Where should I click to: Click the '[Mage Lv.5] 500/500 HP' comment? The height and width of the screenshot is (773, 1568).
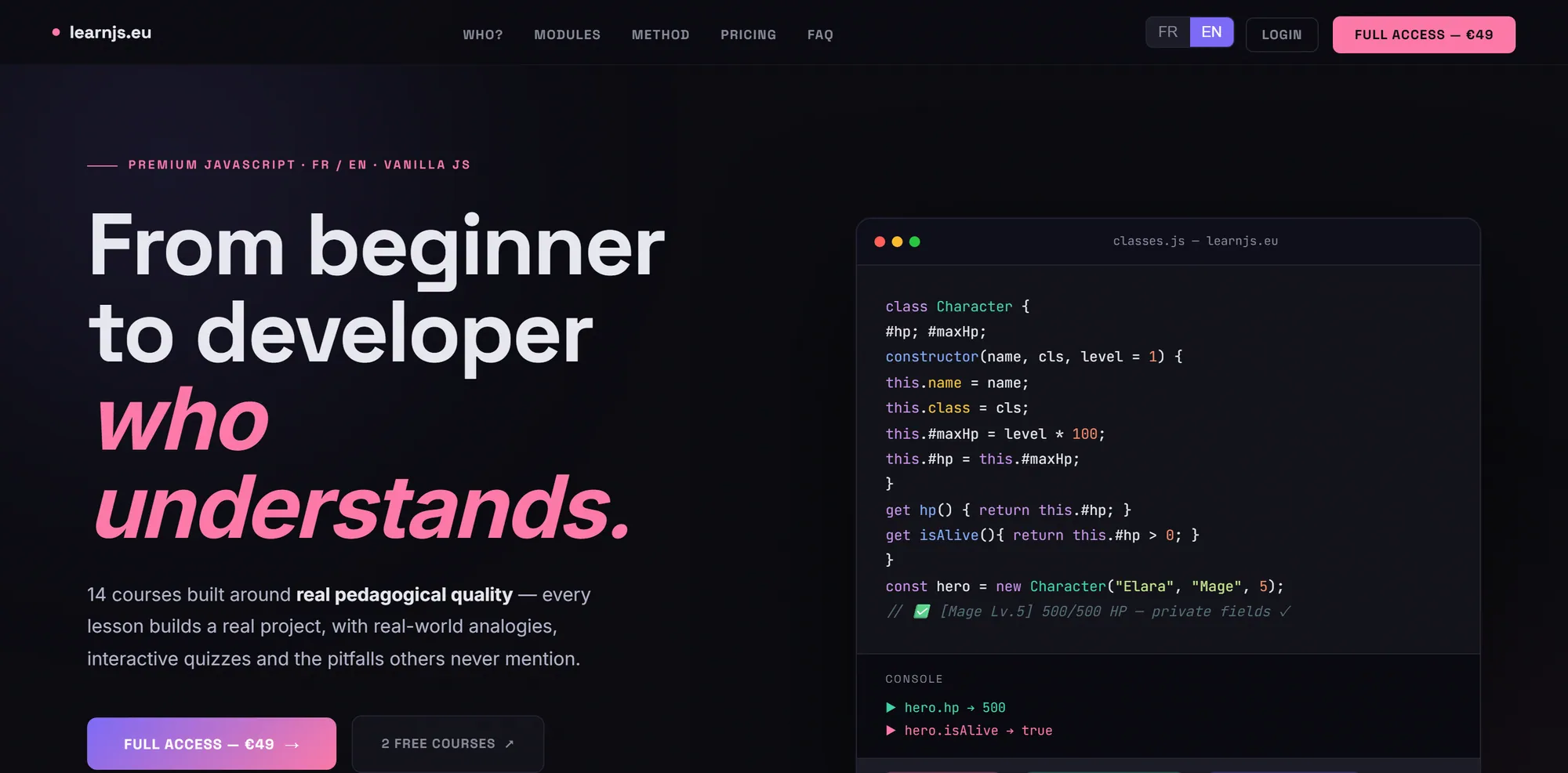(1088, 612)
